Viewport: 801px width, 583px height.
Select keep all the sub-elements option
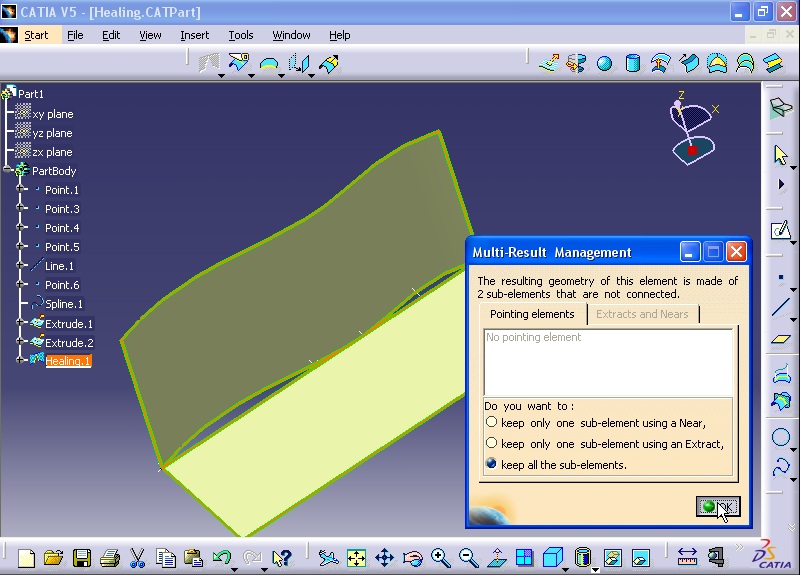(x=491, y=463)
